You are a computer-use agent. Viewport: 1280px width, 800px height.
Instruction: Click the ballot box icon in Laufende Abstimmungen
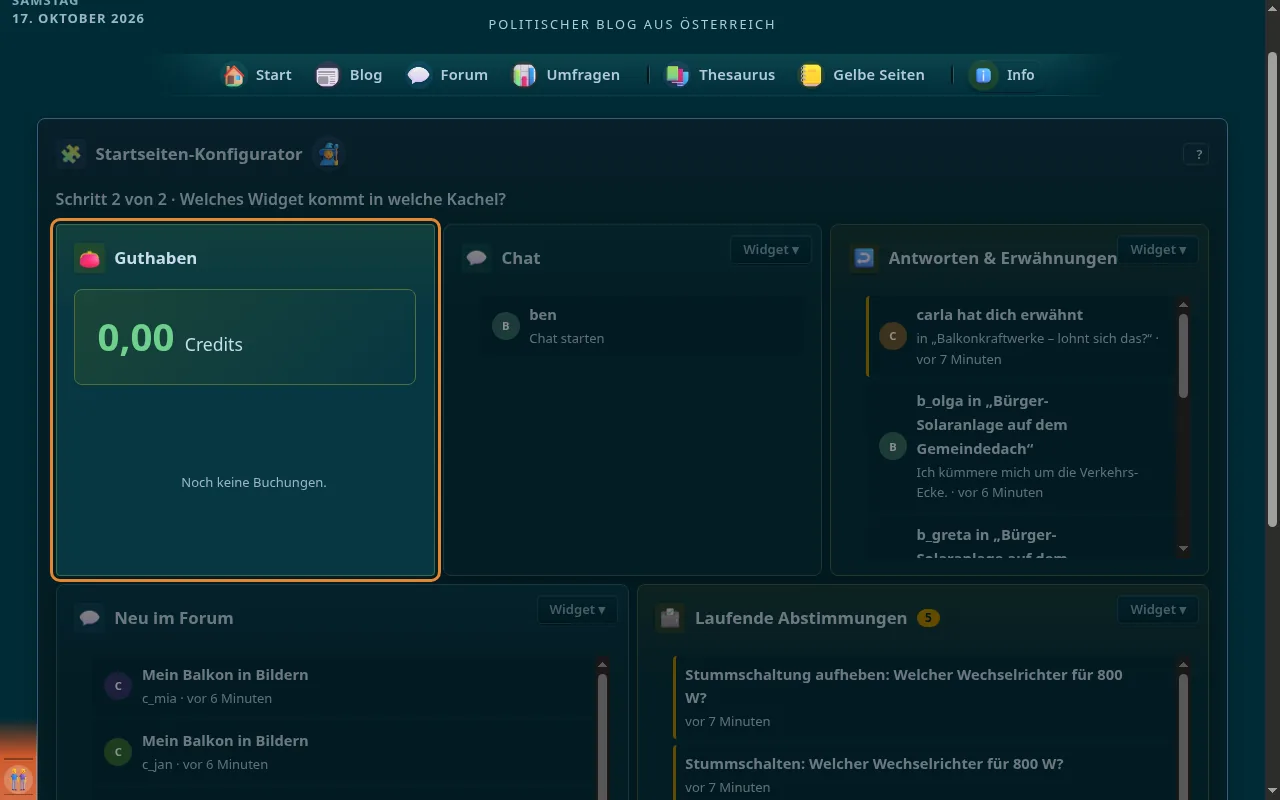[x=670, y=618]
